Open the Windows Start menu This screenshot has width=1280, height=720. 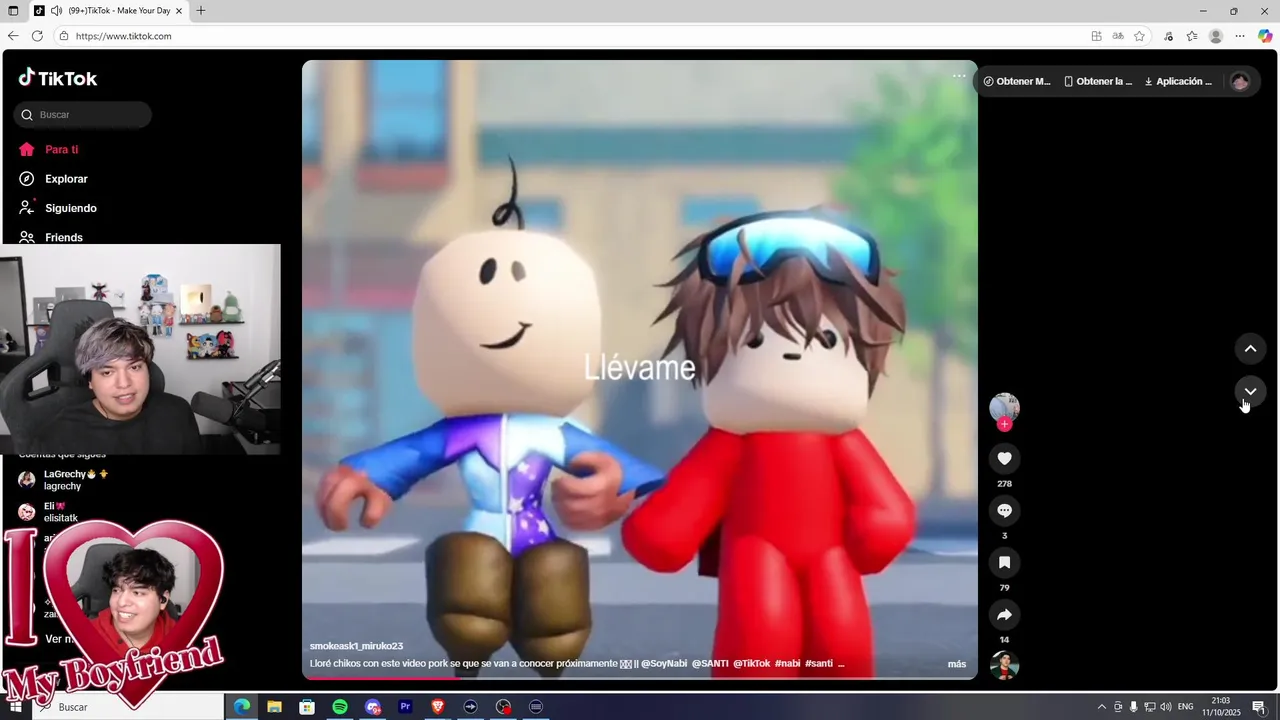[15, 707]
